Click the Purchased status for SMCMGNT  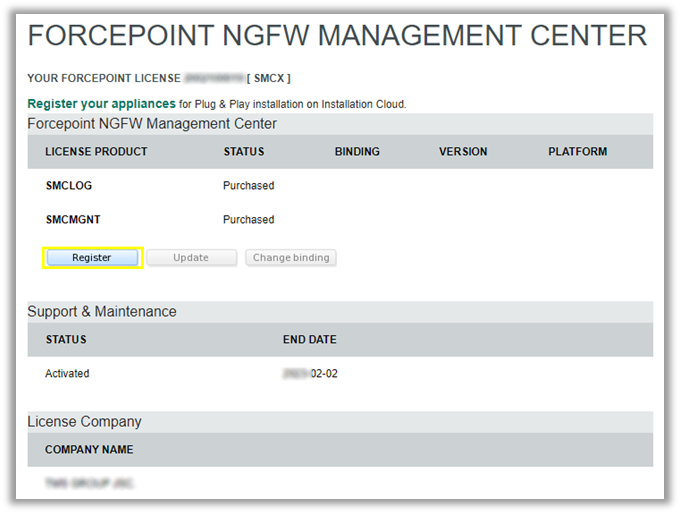pyautogui.click(x=248, y=219)
